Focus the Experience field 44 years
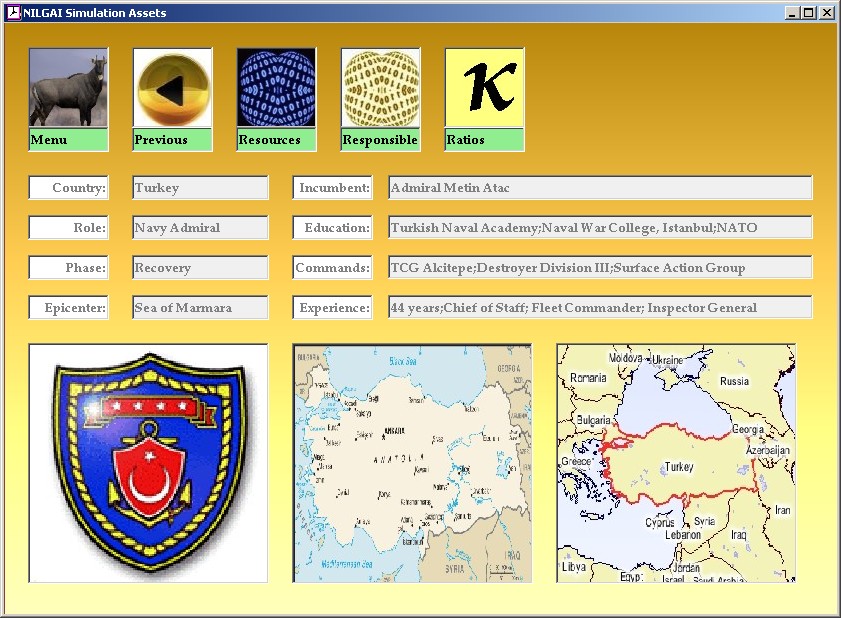This screenshot has height=618, width=841. (600, 308)
